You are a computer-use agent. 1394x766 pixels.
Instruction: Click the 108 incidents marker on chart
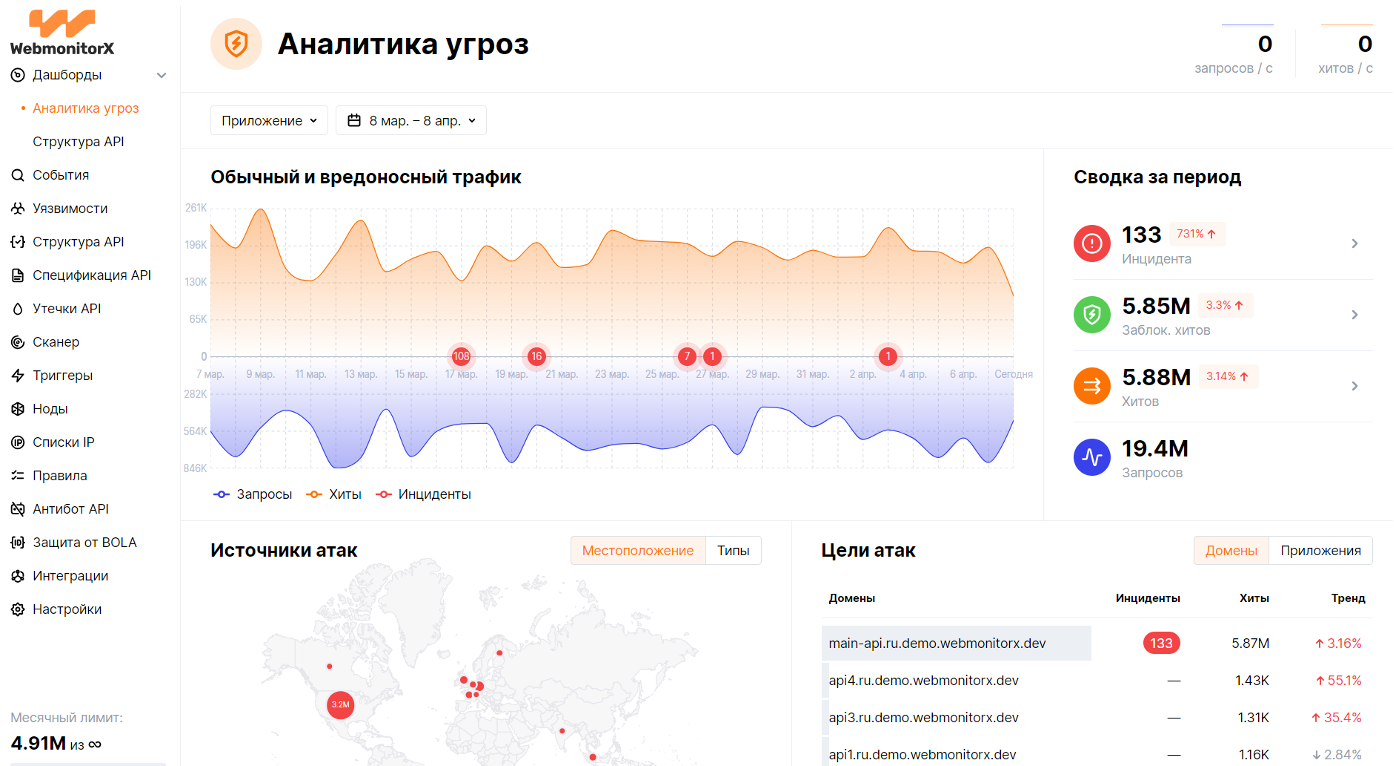tap(461, 356)
